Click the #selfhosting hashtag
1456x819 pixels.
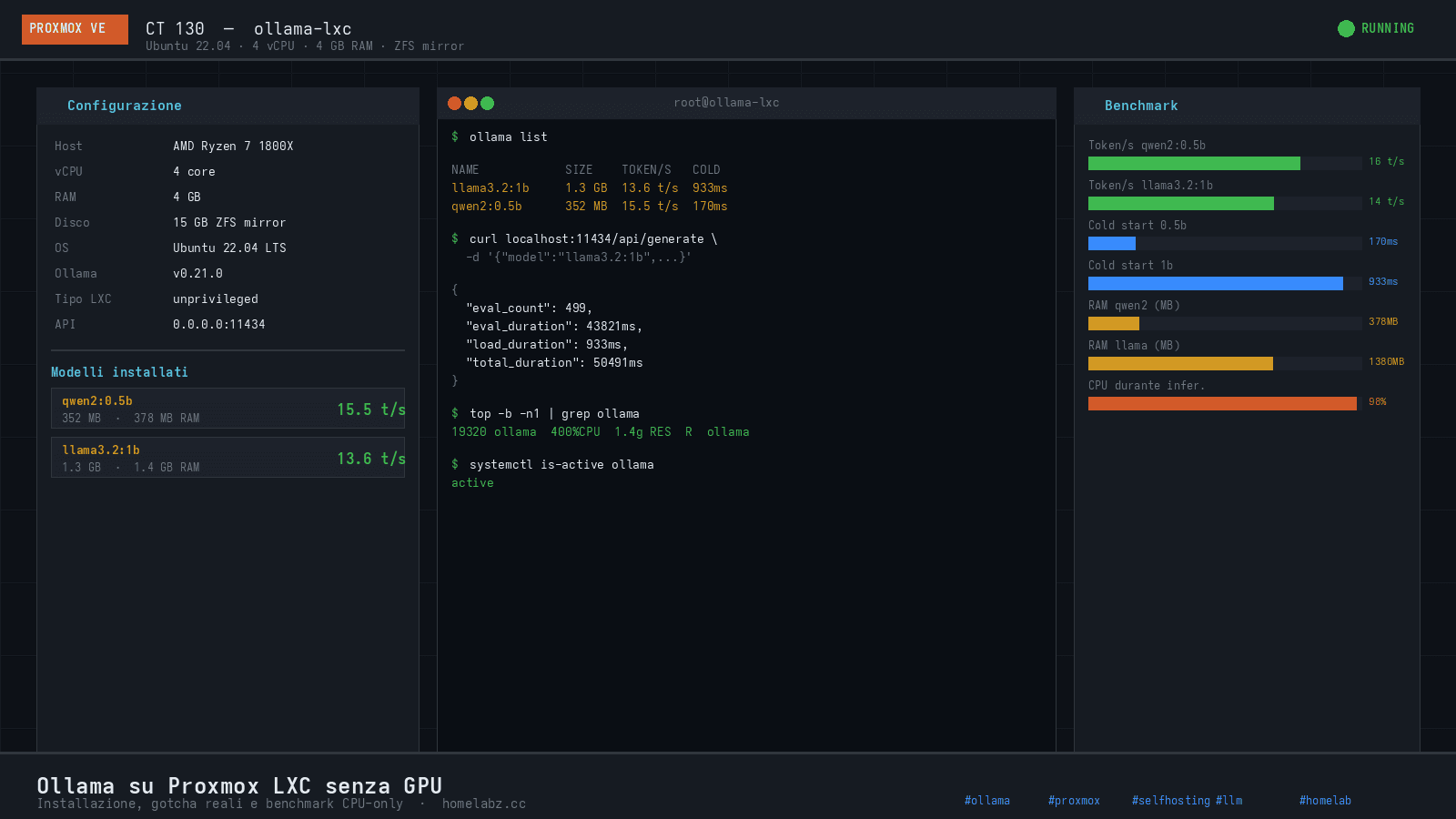[x=1171, y=800]
